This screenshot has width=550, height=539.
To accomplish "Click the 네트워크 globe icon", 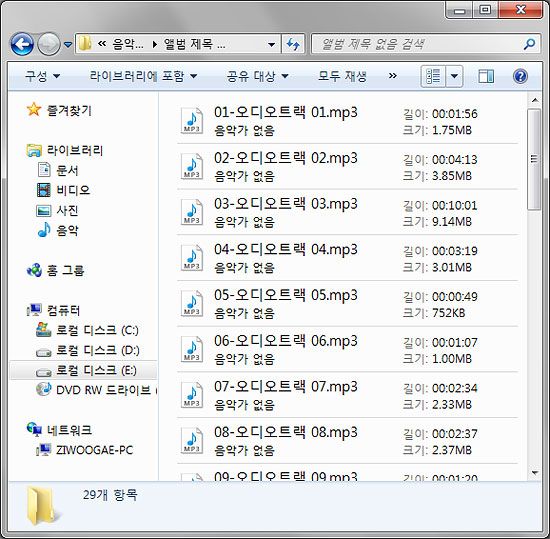I will 34,429.
